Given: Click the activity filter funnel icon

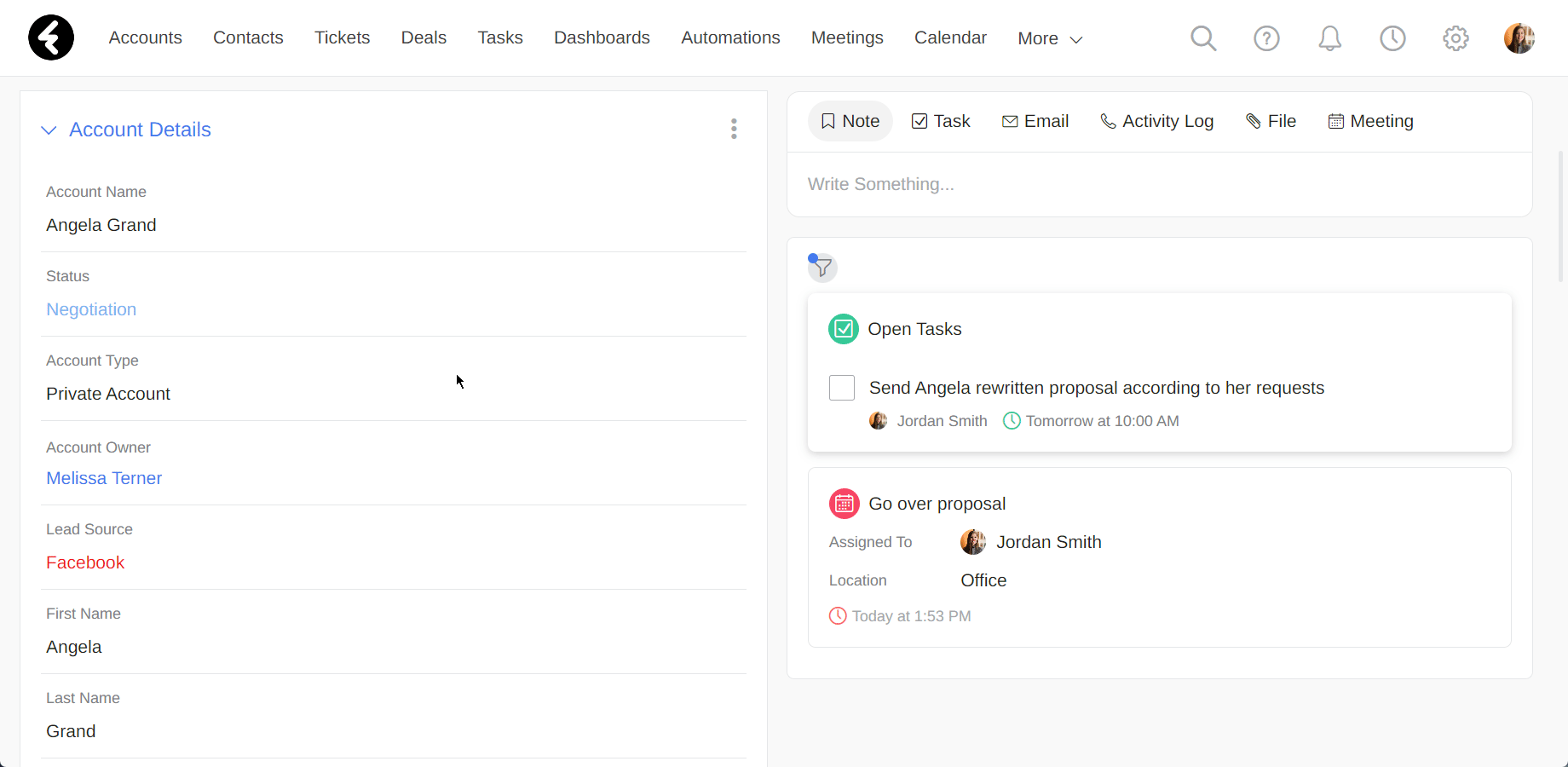Looking at the screenshot, I should click(x=822, y=268).
